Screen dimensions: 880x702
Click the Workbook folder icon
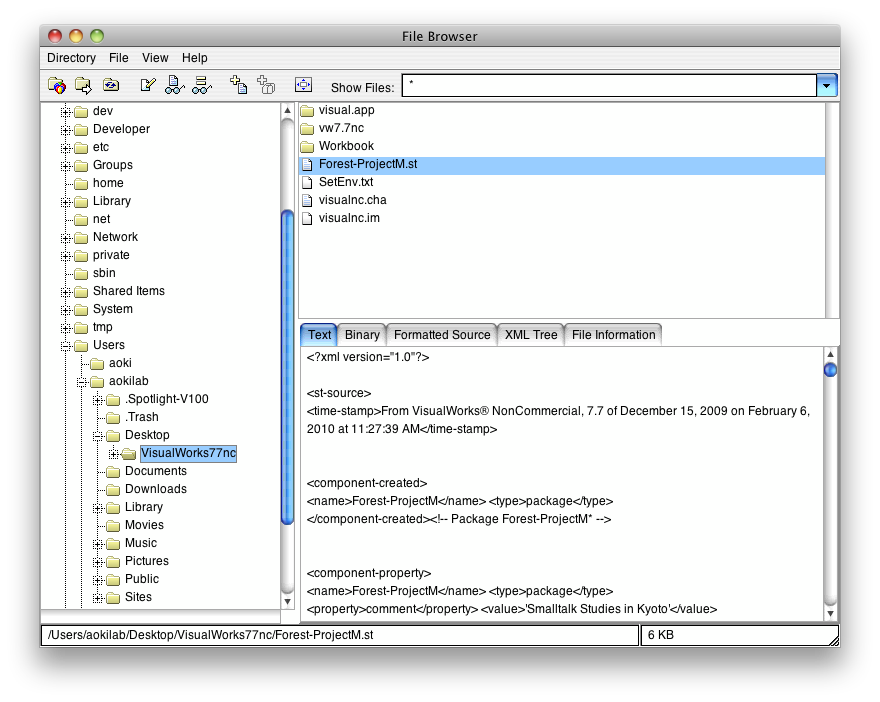(x=307, y=146)
